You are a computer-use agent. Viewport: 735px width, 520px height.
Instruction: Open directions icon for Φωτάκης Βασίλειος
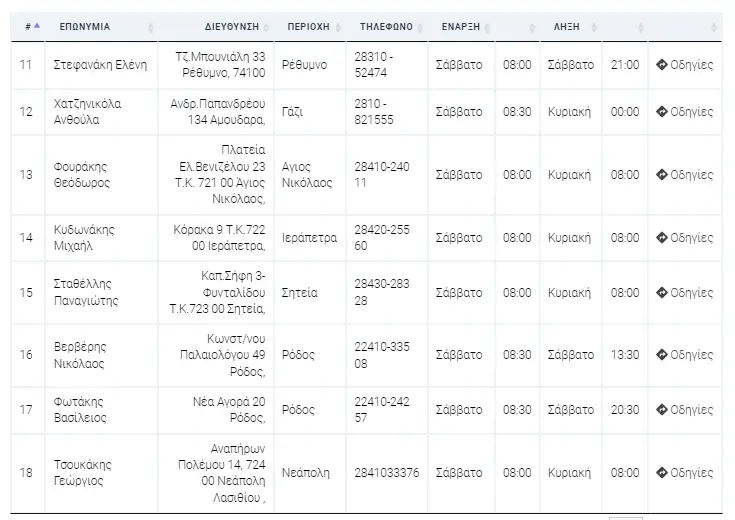point(661,410)
